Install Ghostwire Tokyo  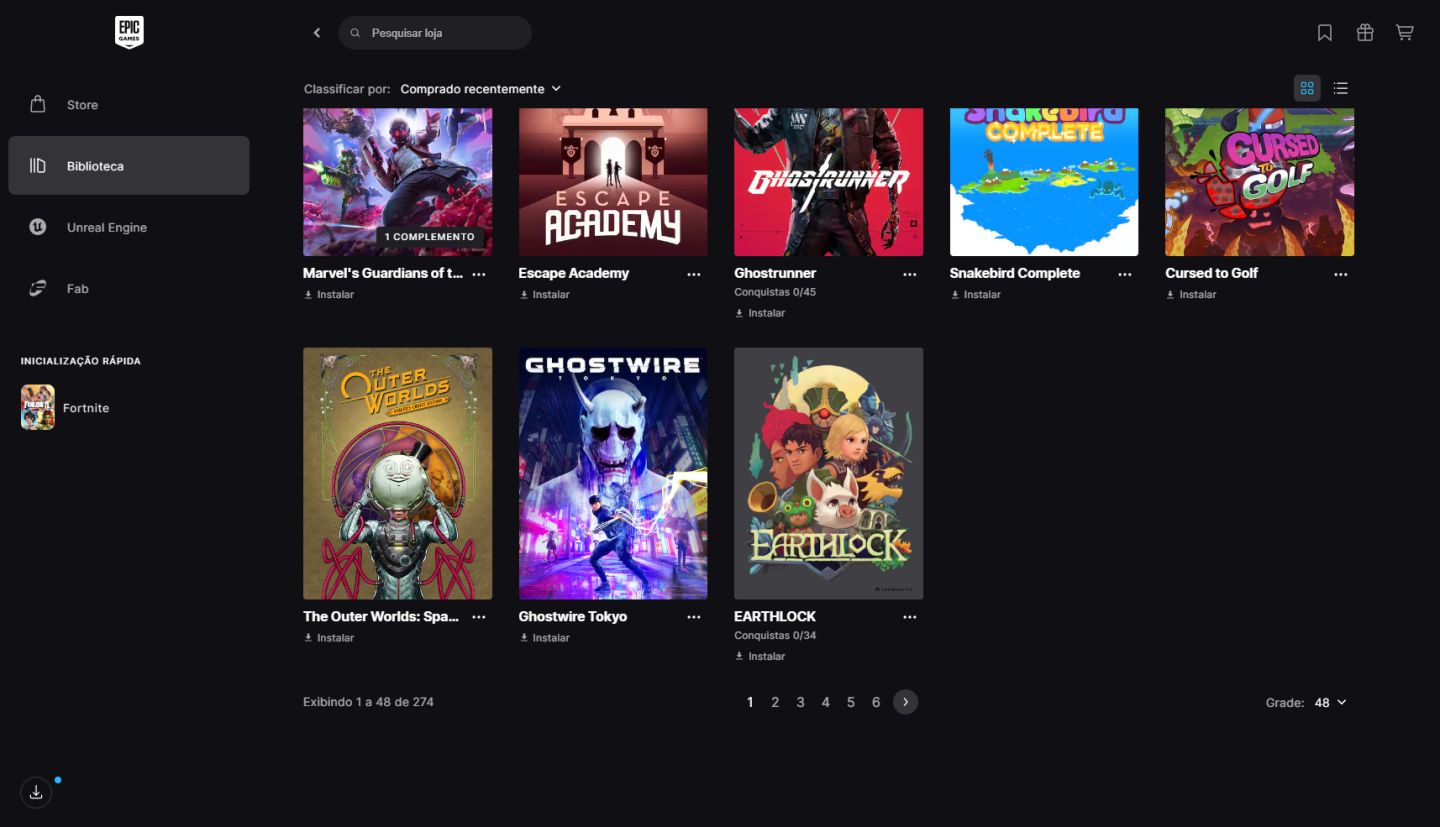[544, 638]
